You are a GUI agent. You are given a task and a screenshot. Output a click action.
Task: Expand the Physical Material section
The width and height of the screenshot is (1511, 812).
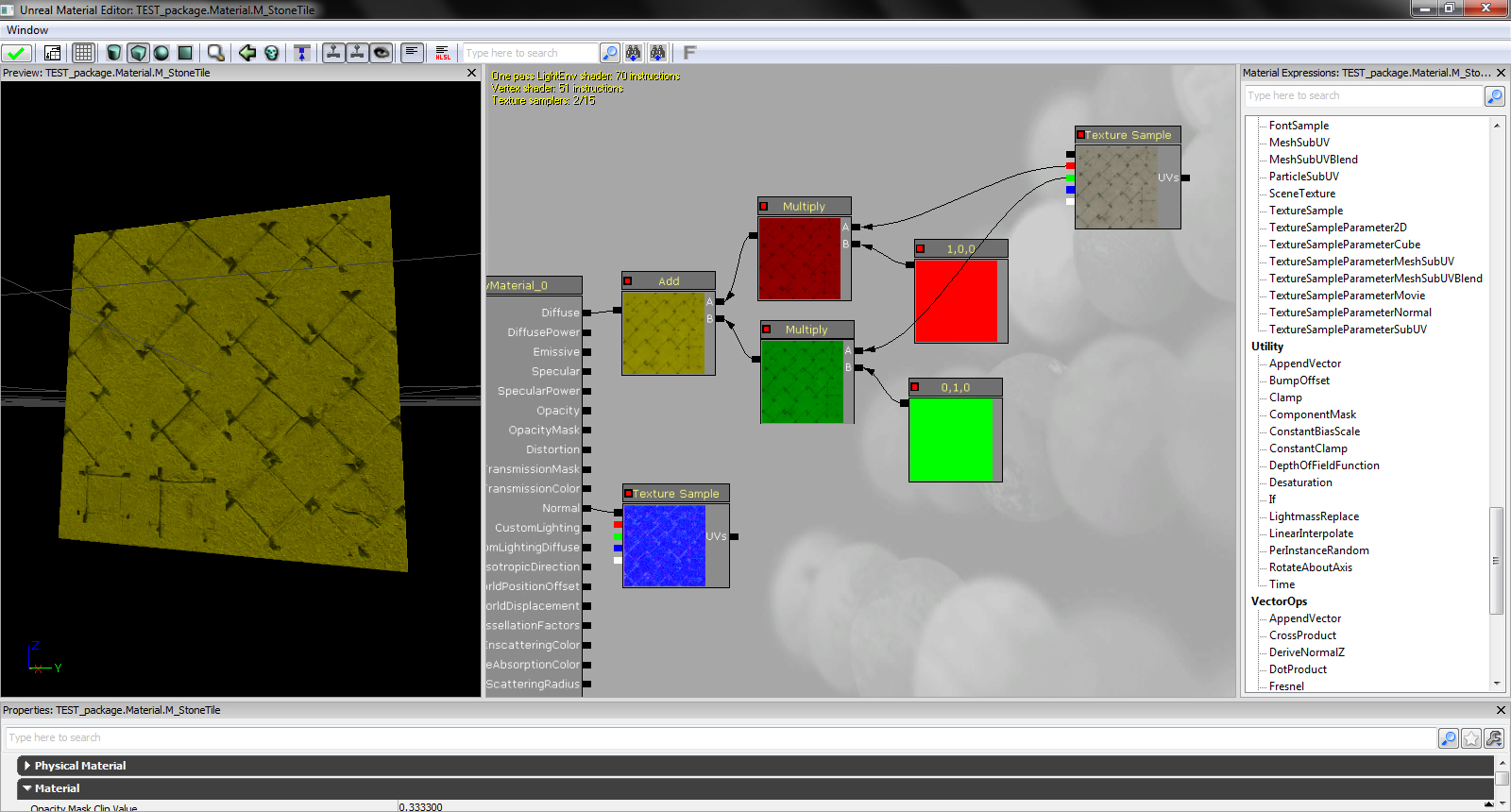point(27,766)
